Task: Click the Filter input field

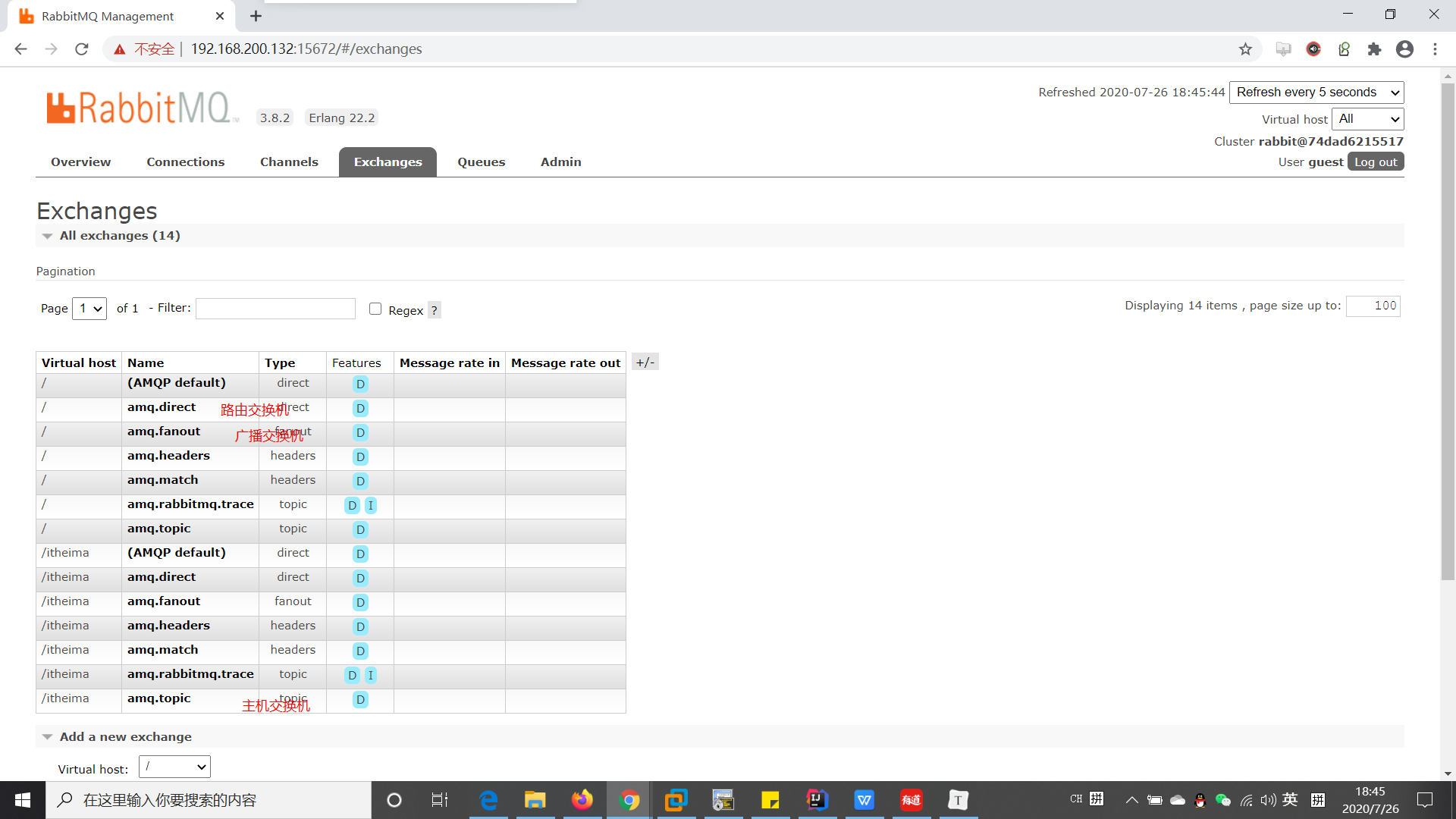Action: pyautogui.click(x=275, y=309)
